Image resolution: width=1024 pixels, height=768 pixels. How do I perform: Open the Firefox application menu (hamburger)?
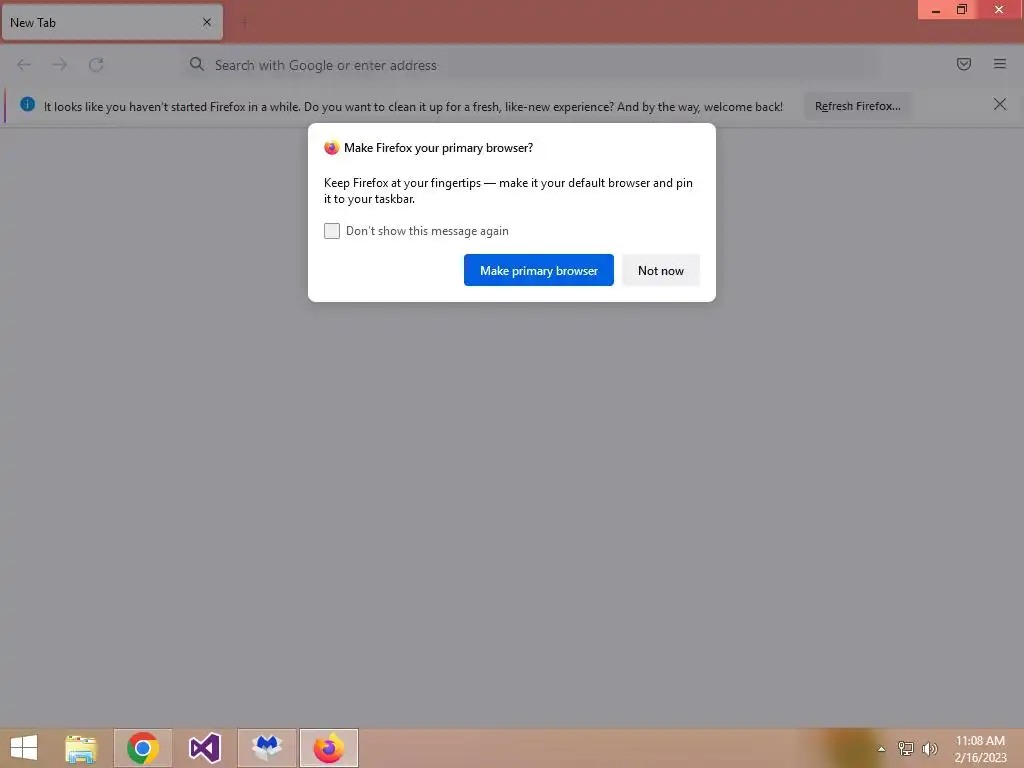point(999,64)
